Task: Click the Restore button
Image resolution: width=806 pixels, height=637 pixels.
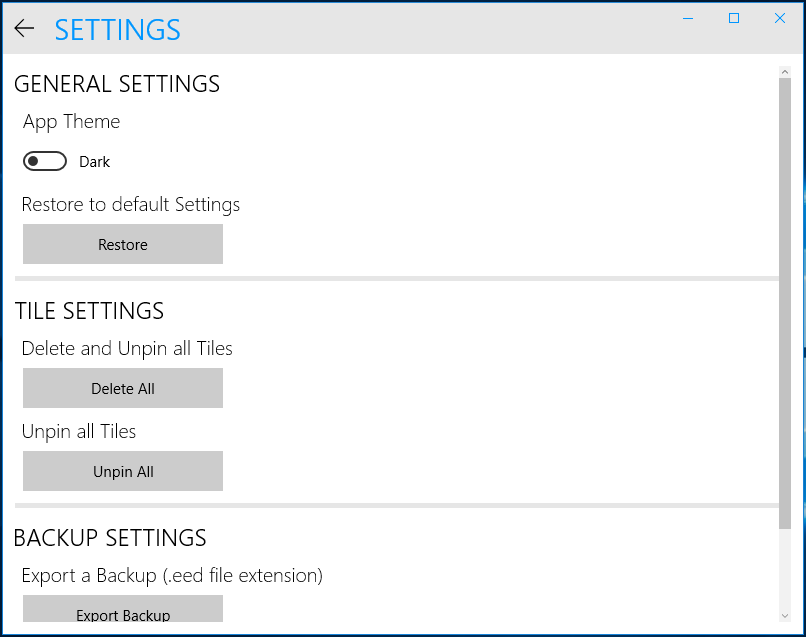Action: pos(123,244)
